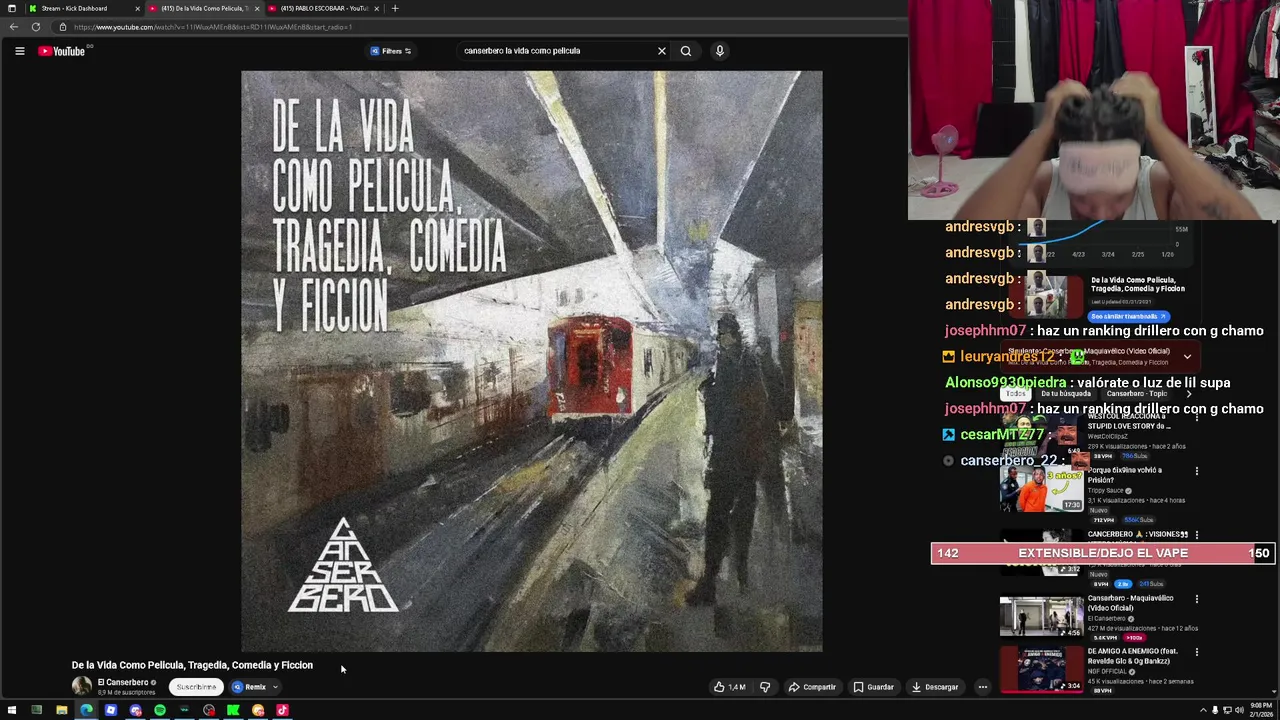Open the Kick app in taskbar
Viewport: 1280px width, 720px height.
click(233, 710)
